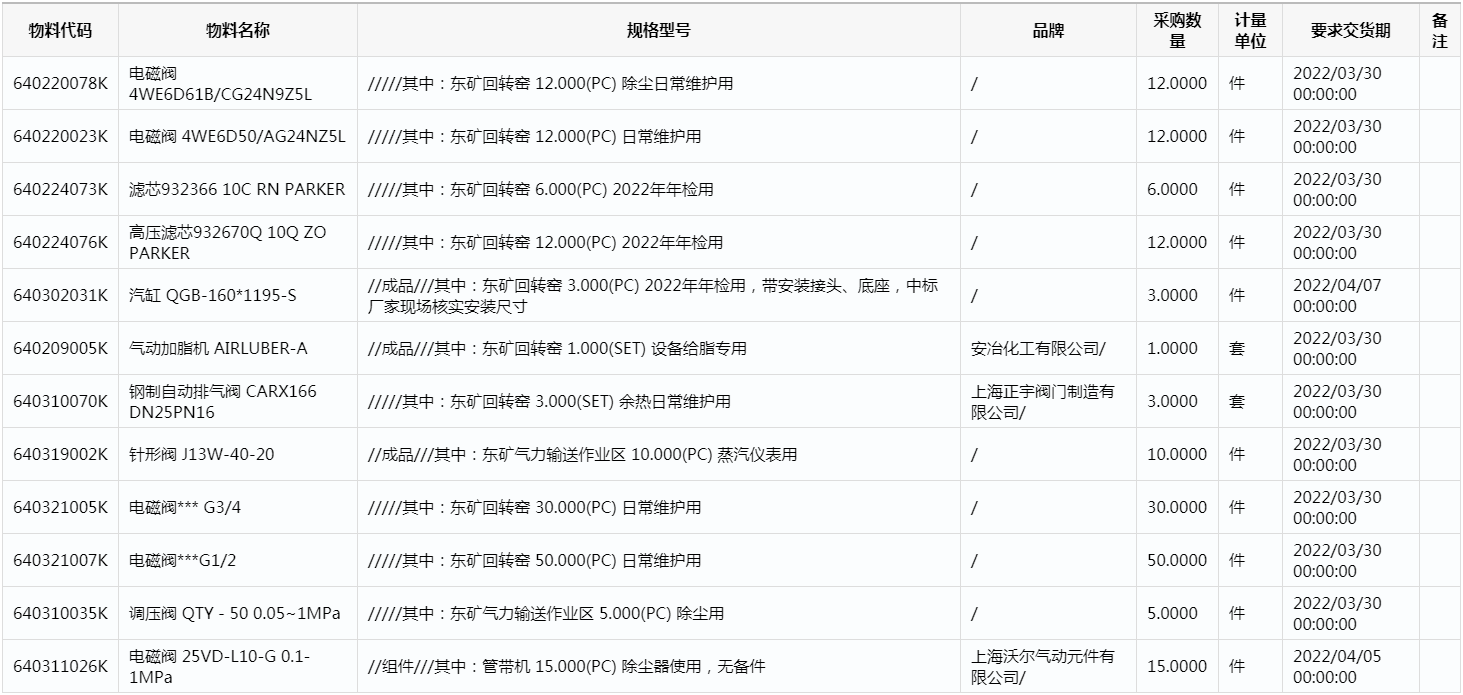Click purchase quantity 10.0000

pos(1177,455)
